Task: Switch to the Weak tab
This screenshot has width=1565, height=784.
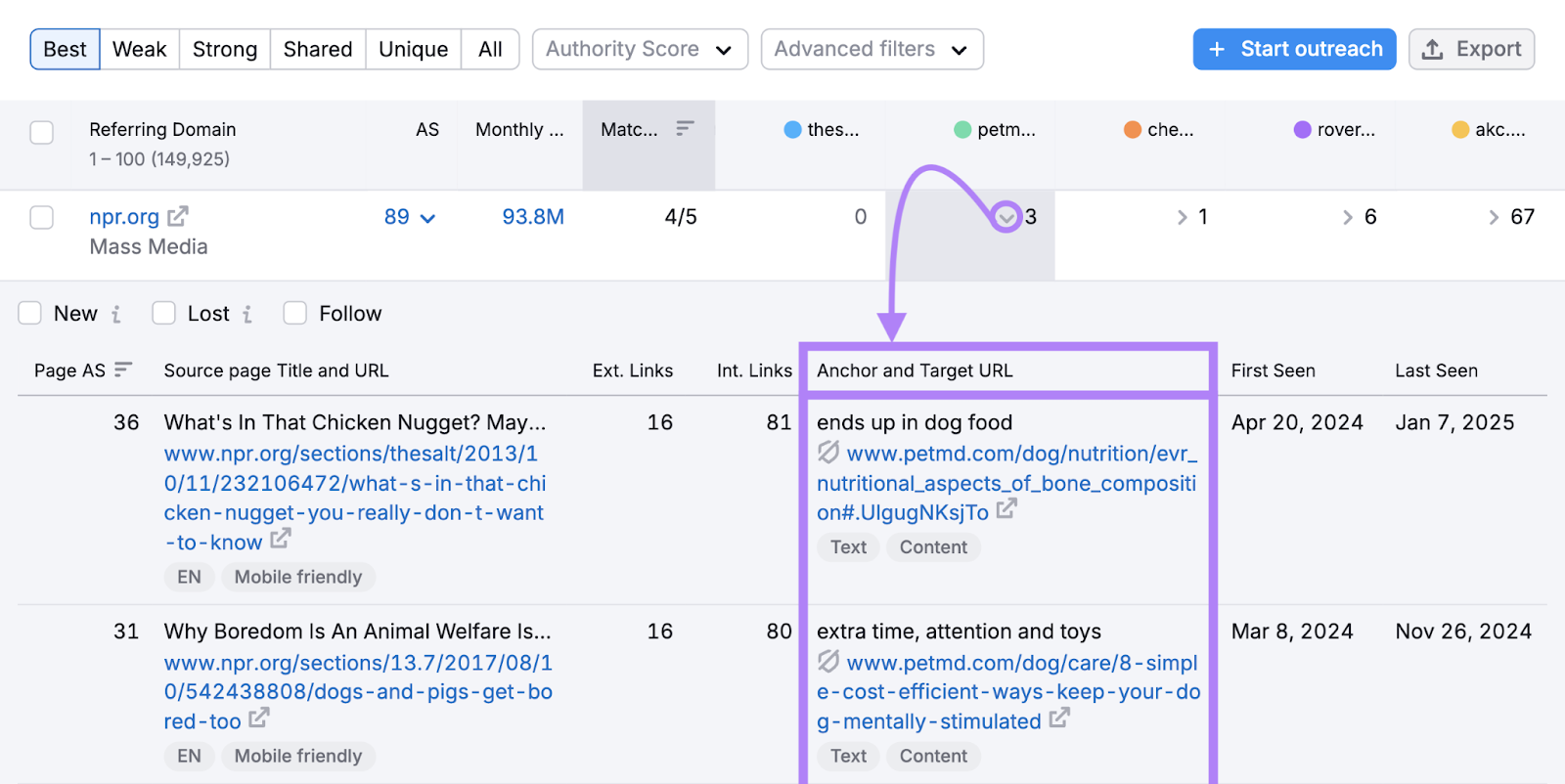Action: (139, 49)
